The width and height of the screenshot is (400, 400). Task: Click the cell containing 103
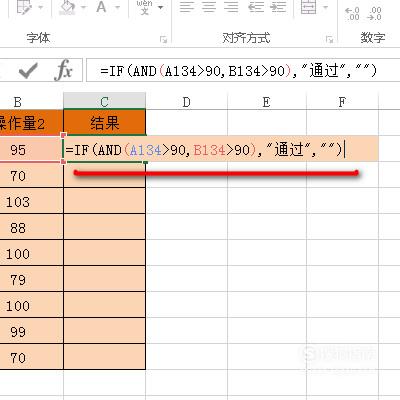tap(31, 201)
